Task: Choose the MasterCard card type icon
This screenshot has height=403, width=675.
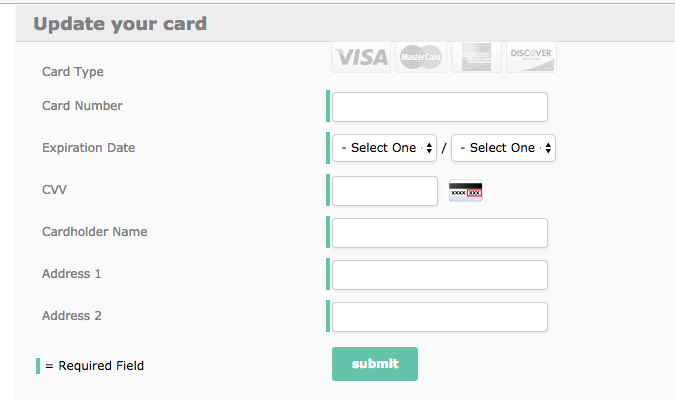Action: click(421, 57)
